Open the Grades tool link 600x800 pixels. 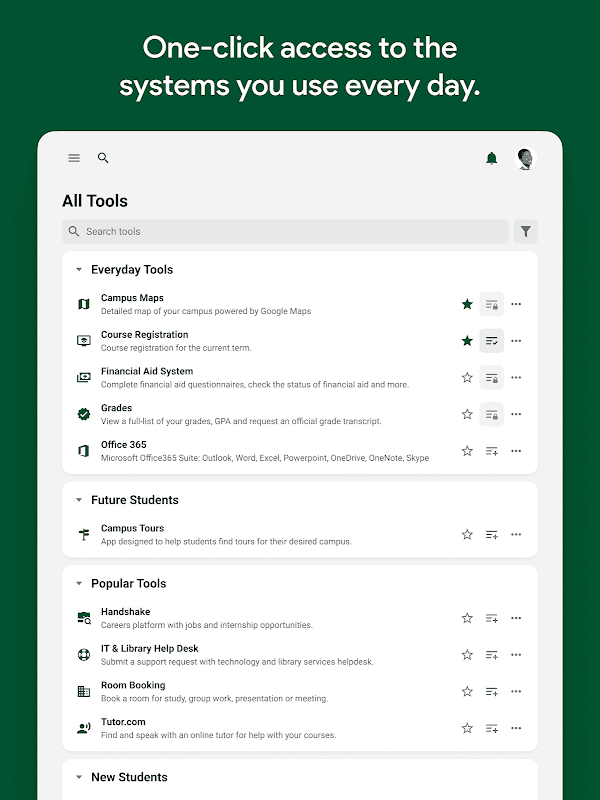pos(116,408)
